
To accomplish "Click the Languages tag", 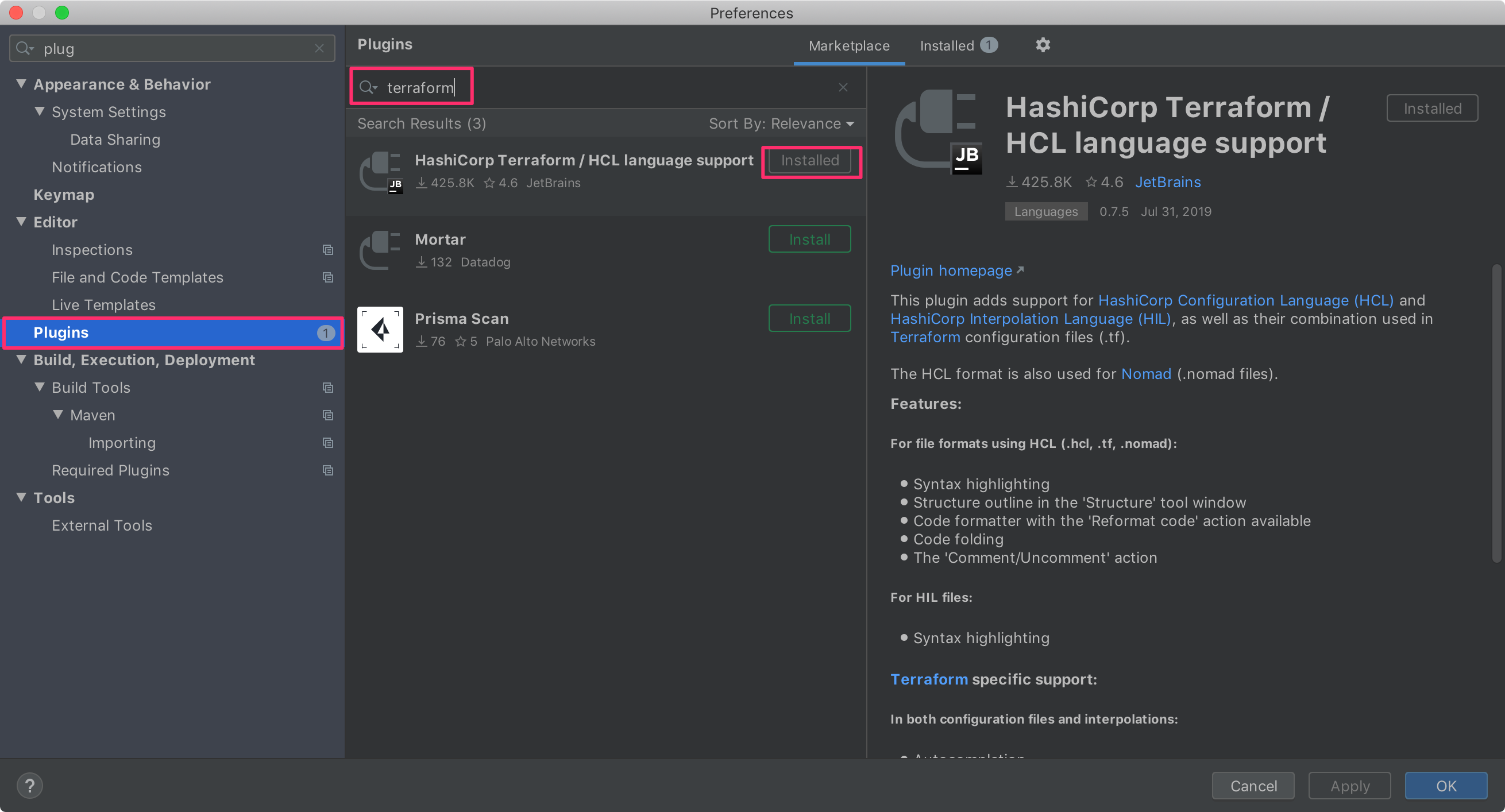I will [1046, 211].
